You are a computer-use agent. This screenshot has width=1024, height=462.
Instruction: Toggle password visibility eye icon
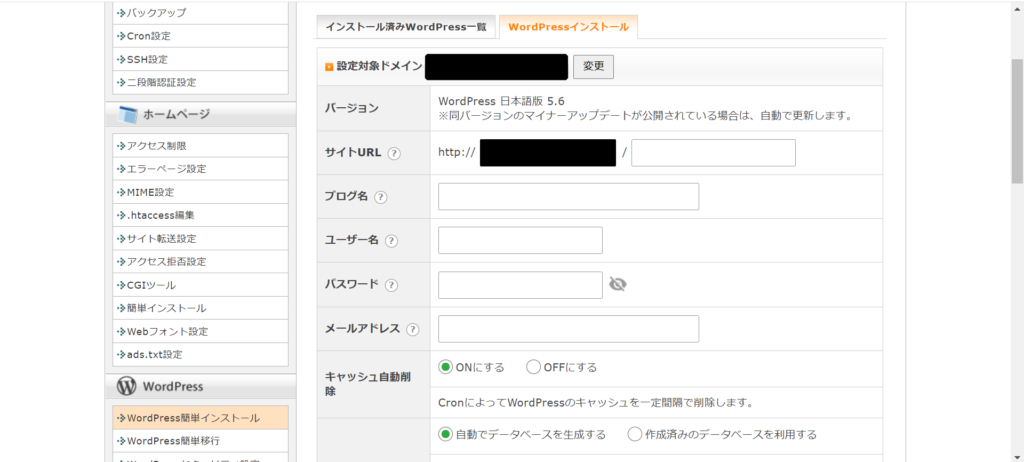coord(618,284)
